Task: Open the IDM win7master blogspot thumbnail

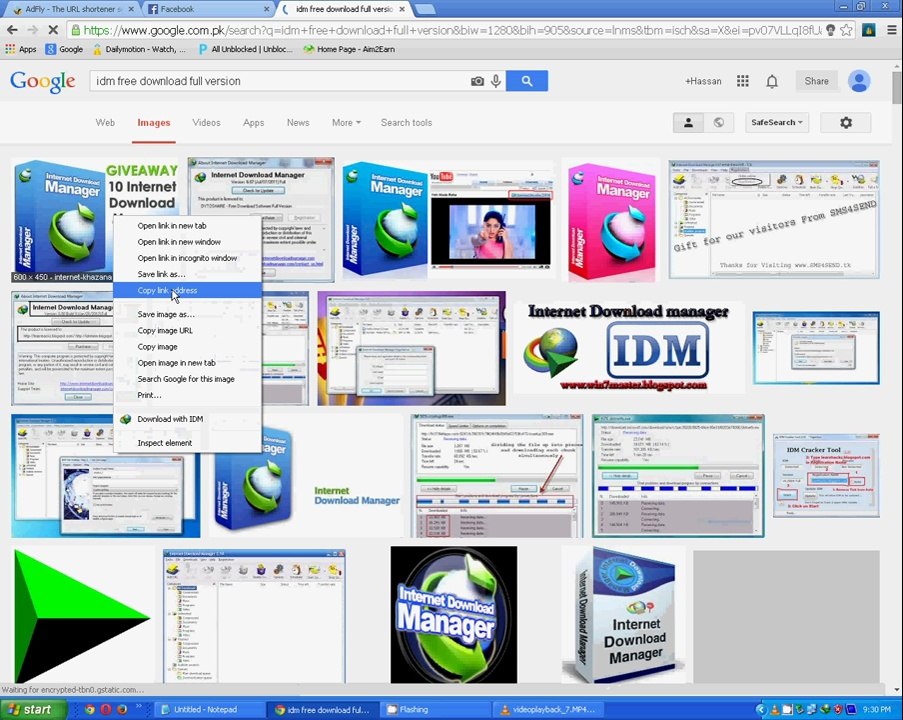Action: coord(629,348)
